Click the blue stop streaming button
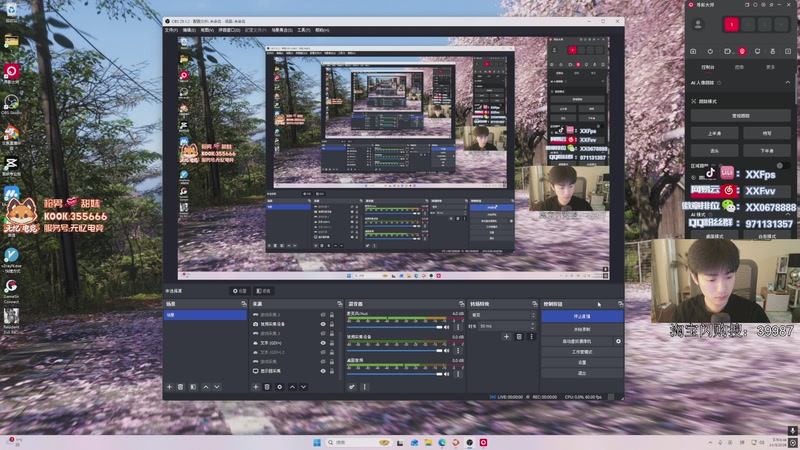The height and width of the screenshot is (450, 800). [582, 316]
